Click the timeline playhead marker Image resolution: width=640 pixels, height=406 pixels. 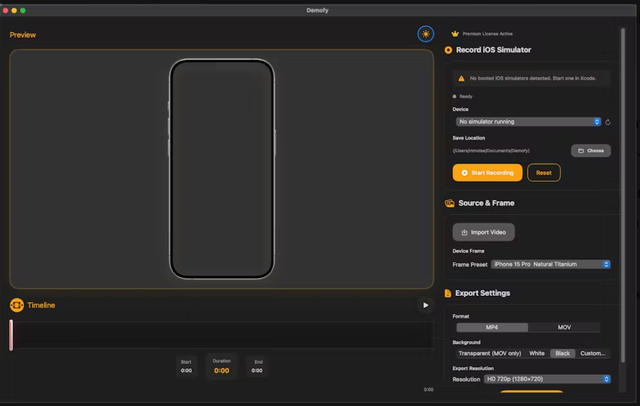pos(11,335)
